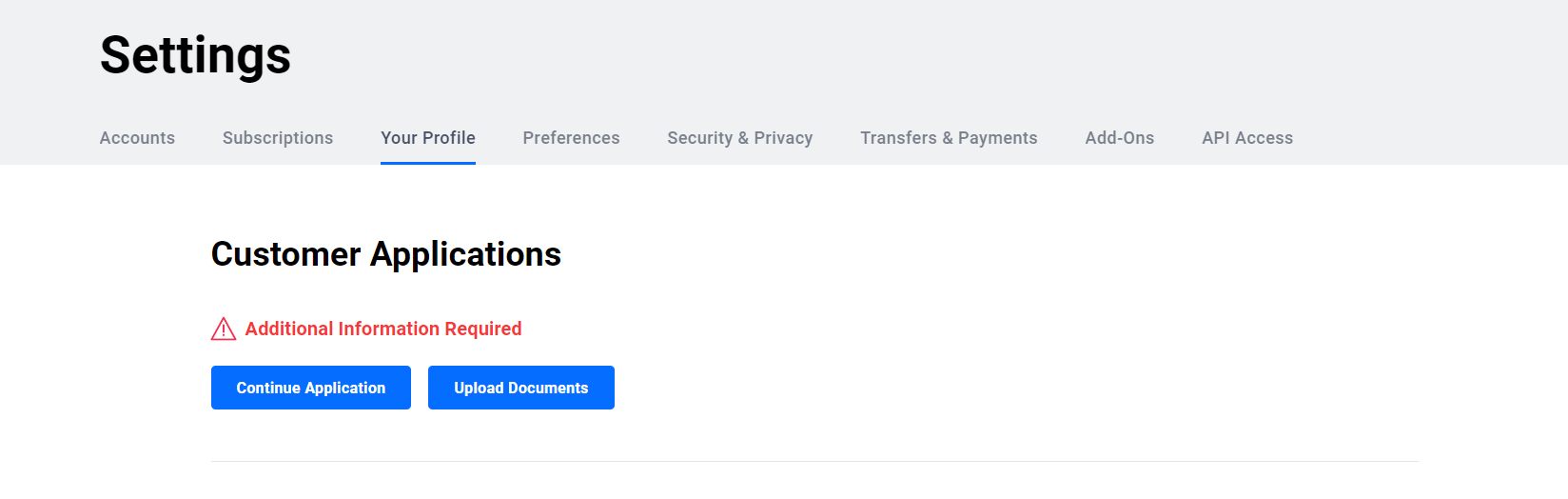The height and width of the screenshot is (499, 1568).
Task: Select the API Access tab
Action: click(x=1247, y=138)
